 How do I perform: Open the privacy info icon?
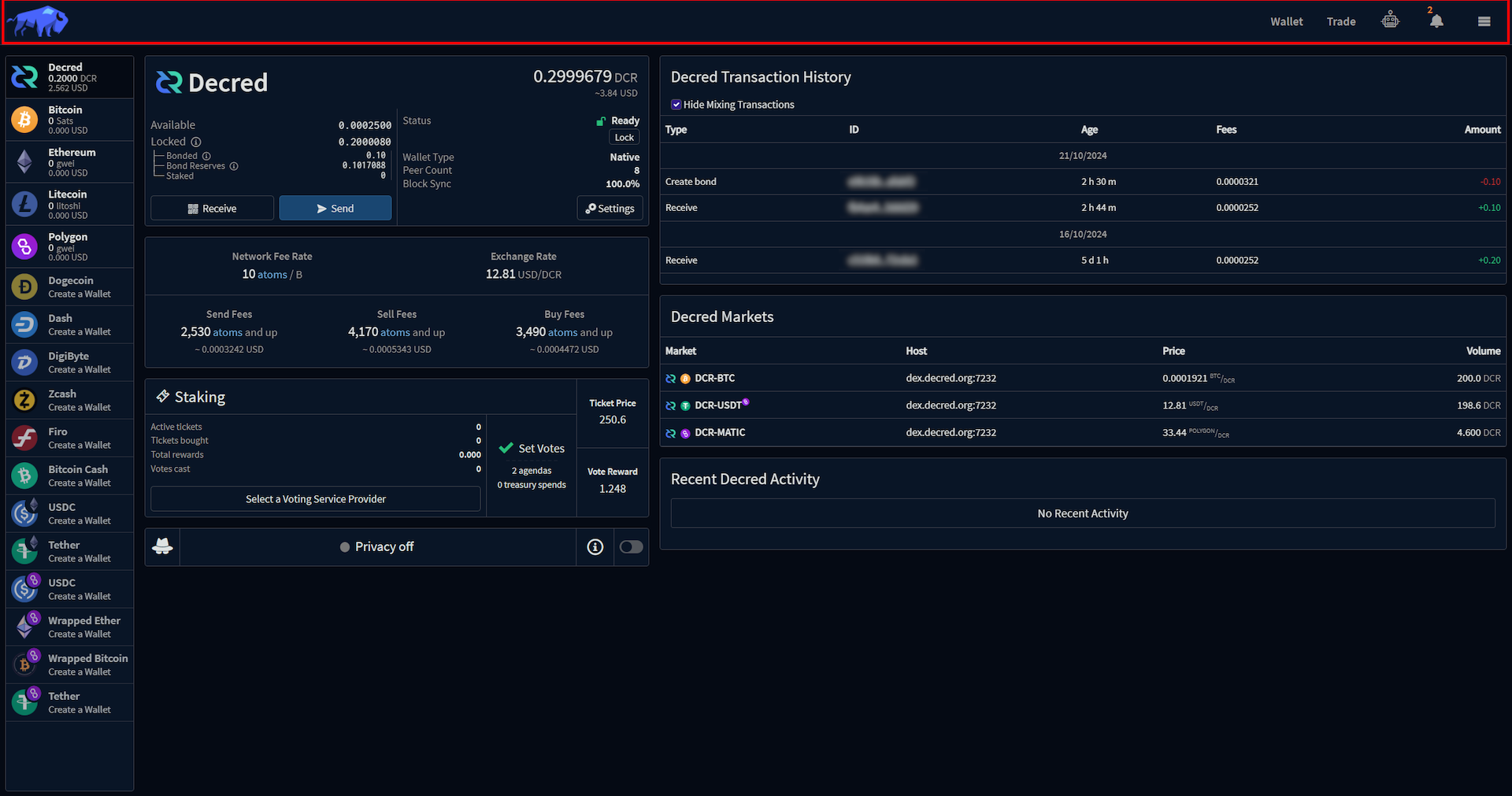coord(595,547)
